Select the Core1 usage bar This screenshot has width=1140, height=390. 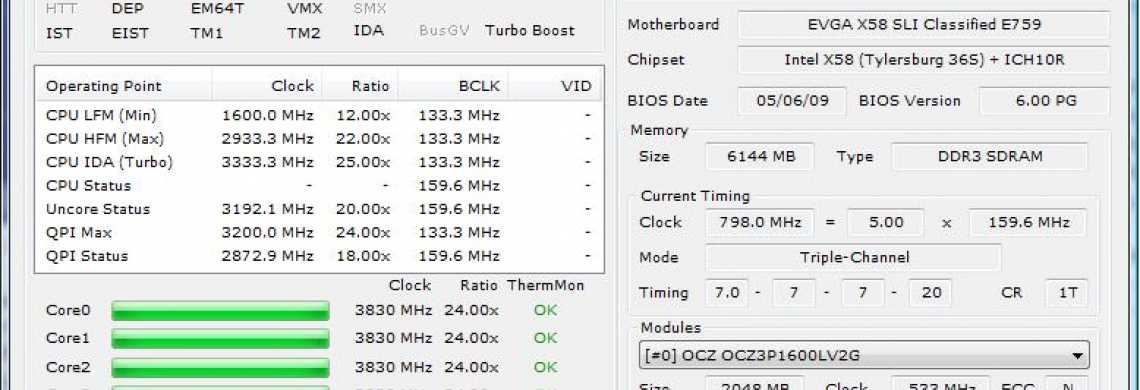[220, 338]
